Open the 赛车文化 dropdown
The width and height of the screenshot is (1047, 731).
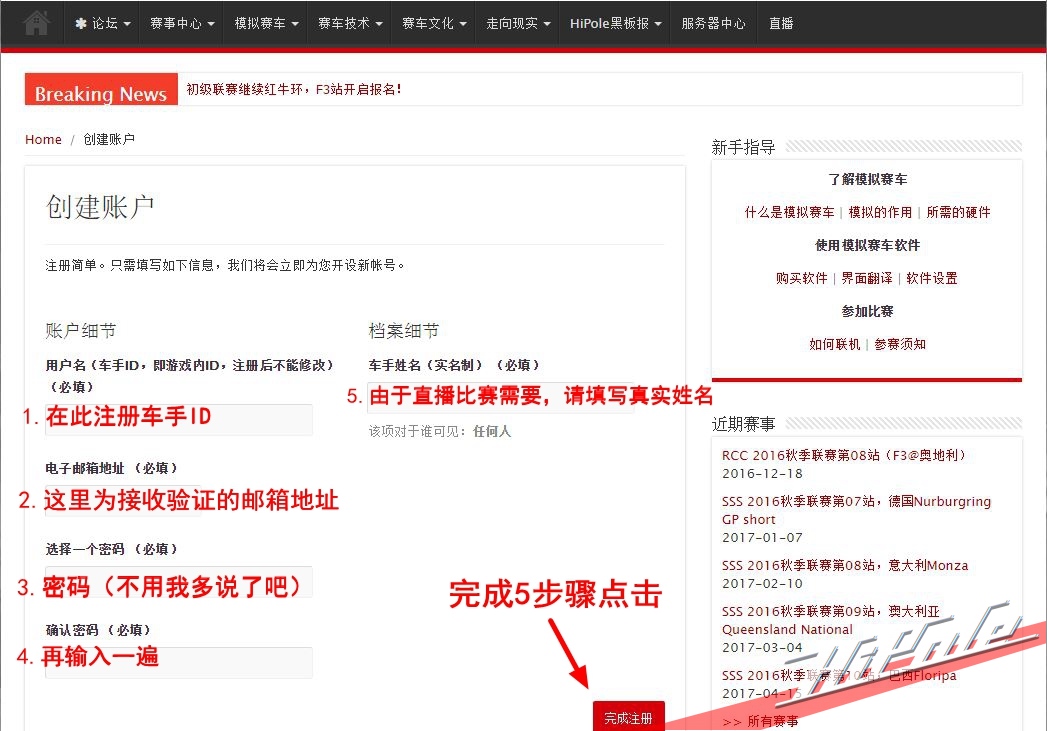(434, 23)
